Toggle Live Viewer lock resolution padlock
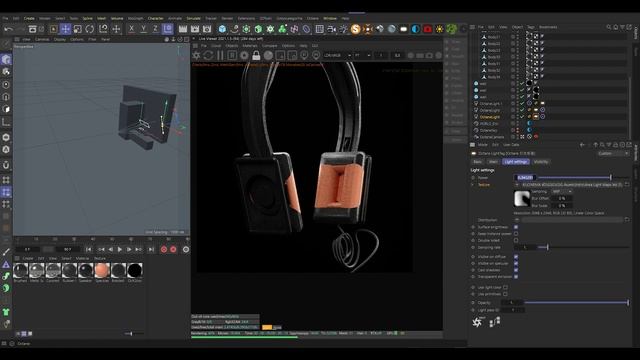The image size is (640, 360). (x=256, y=55)
